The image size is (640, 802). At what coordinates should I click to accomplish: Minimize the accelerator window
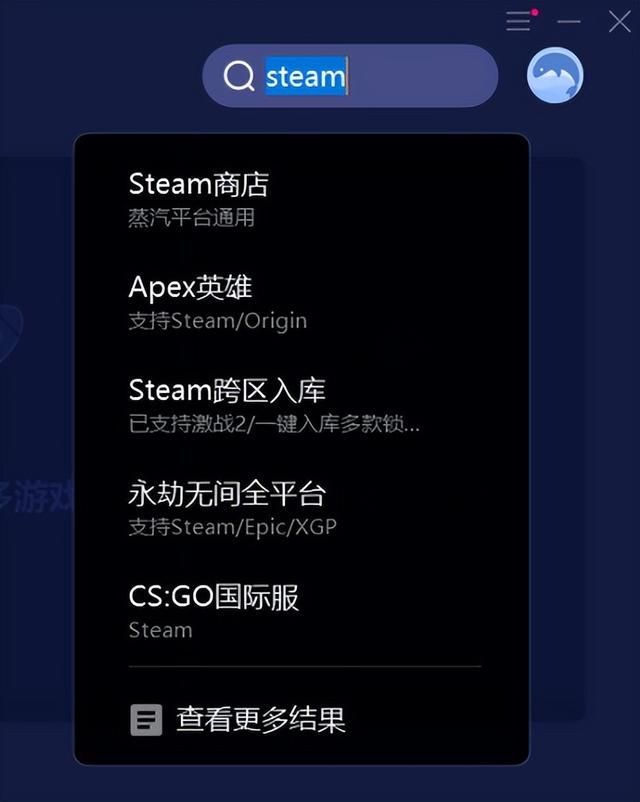569,22
